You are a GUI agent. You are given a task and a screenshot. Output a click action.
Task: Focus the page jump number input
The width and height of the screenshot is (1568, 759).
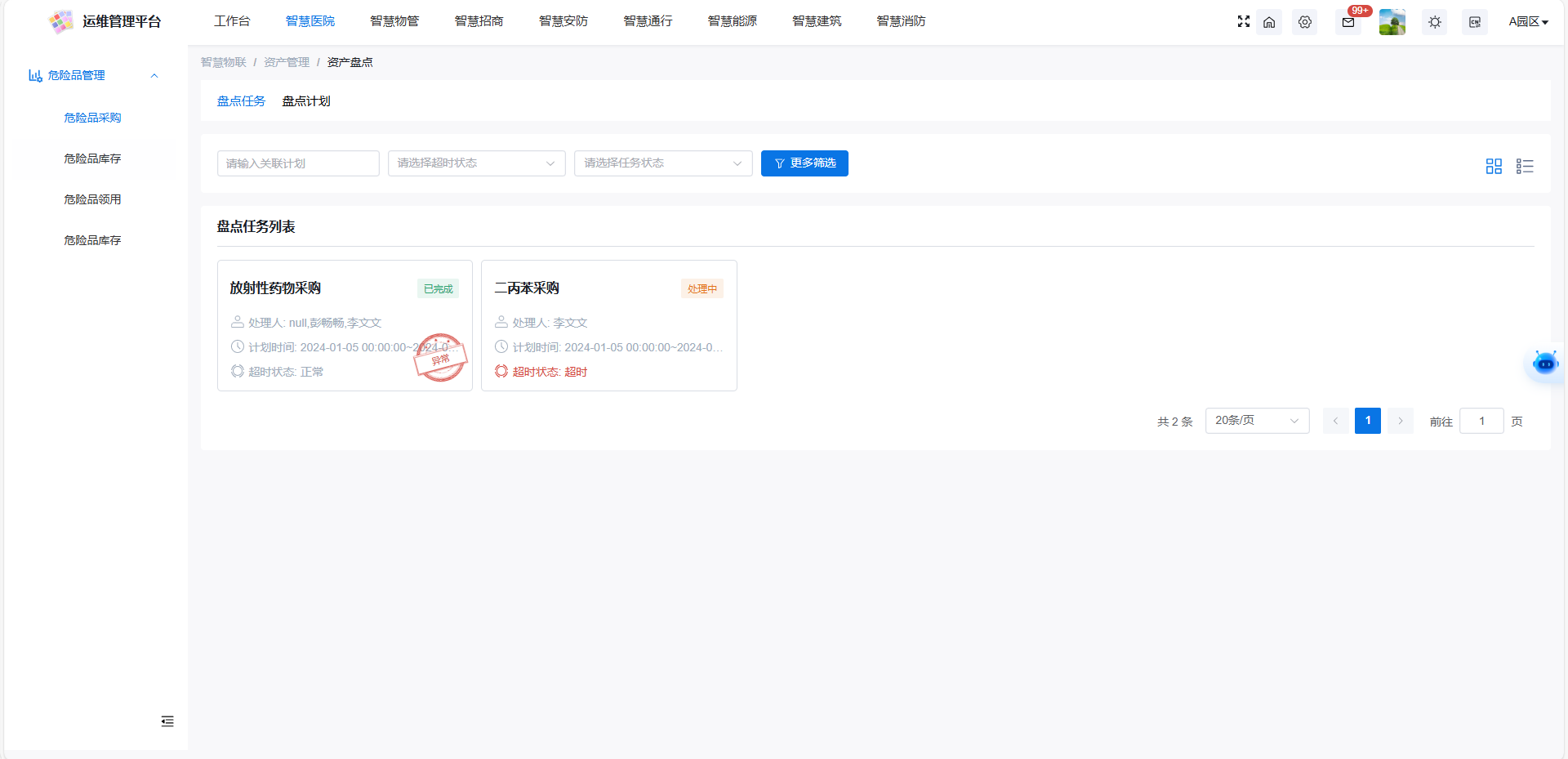[1481, 421]
